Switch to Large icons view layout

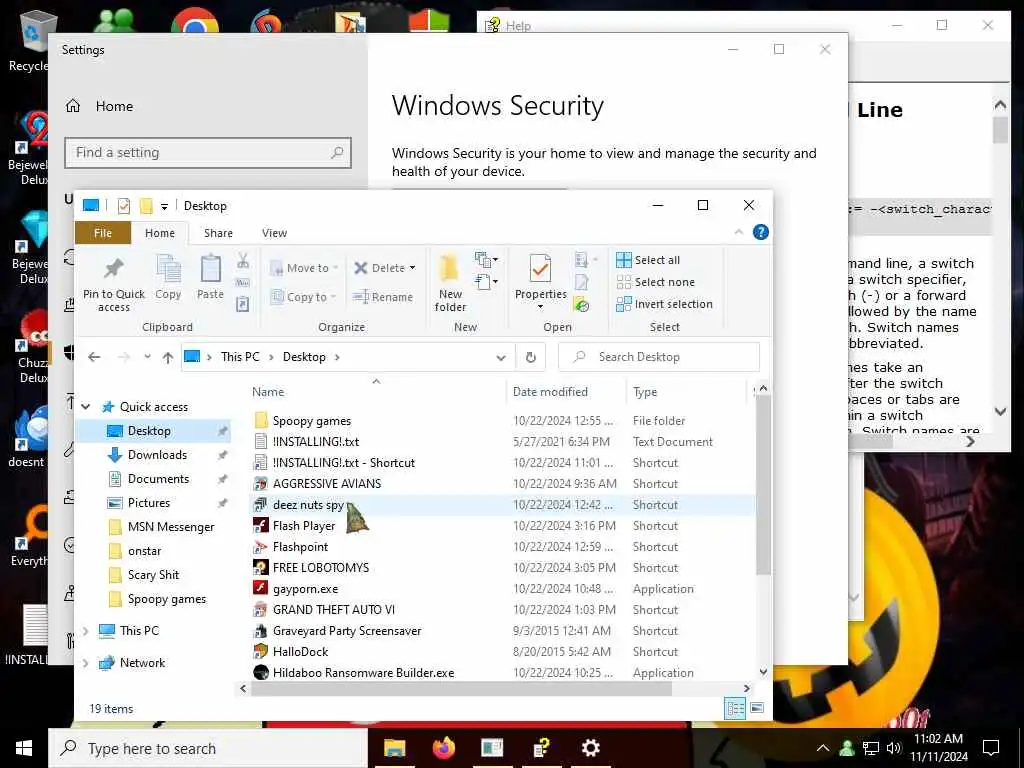(757, 709)
